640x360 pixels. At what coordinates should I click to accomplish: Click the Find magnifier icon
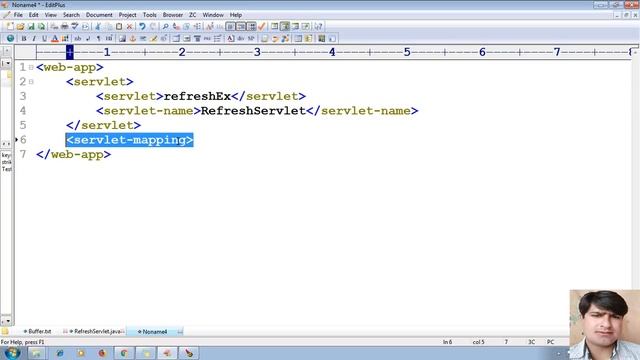(x=165, y=26)
